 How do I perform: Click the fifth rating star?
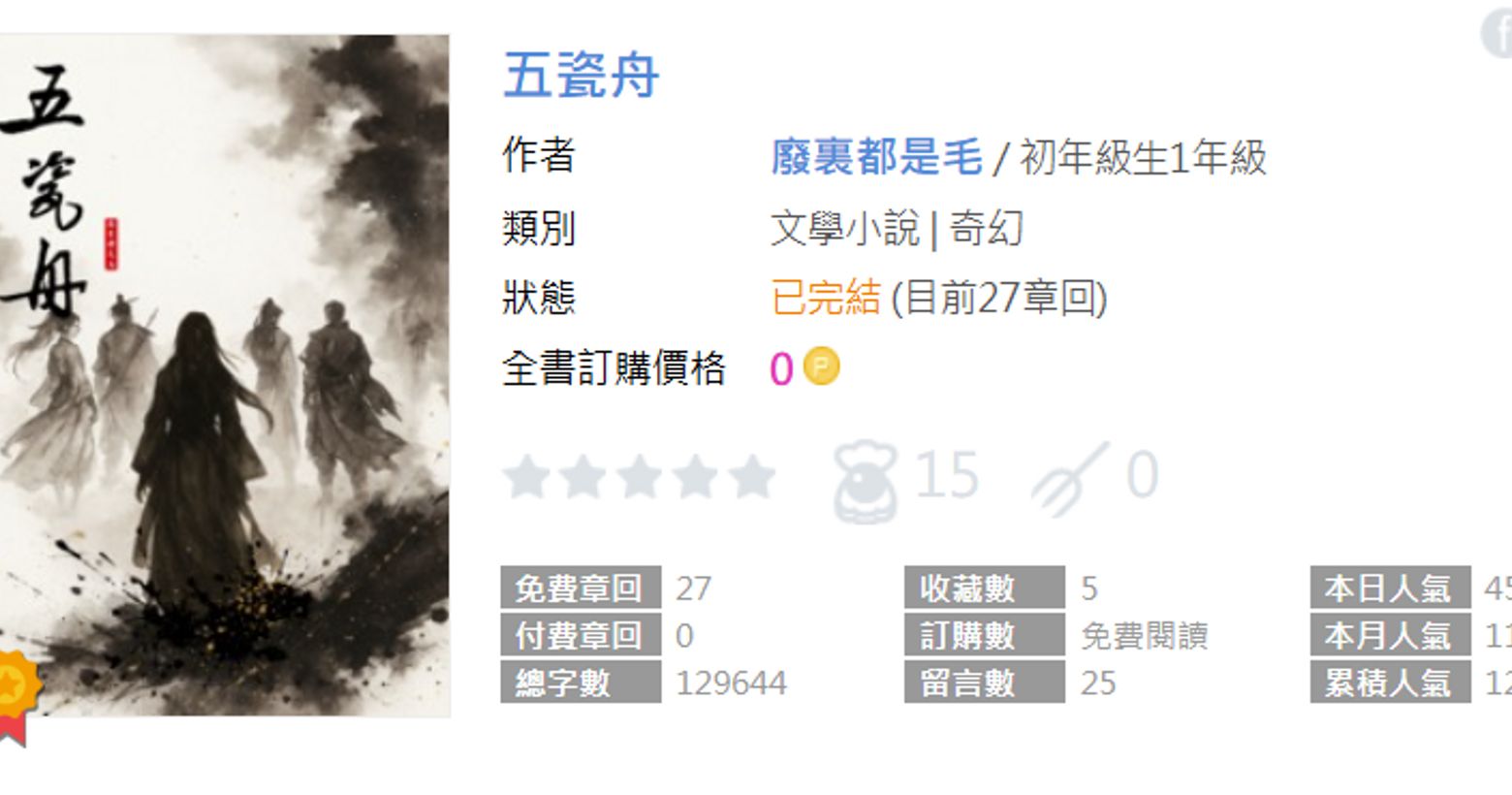click(753, 476)
